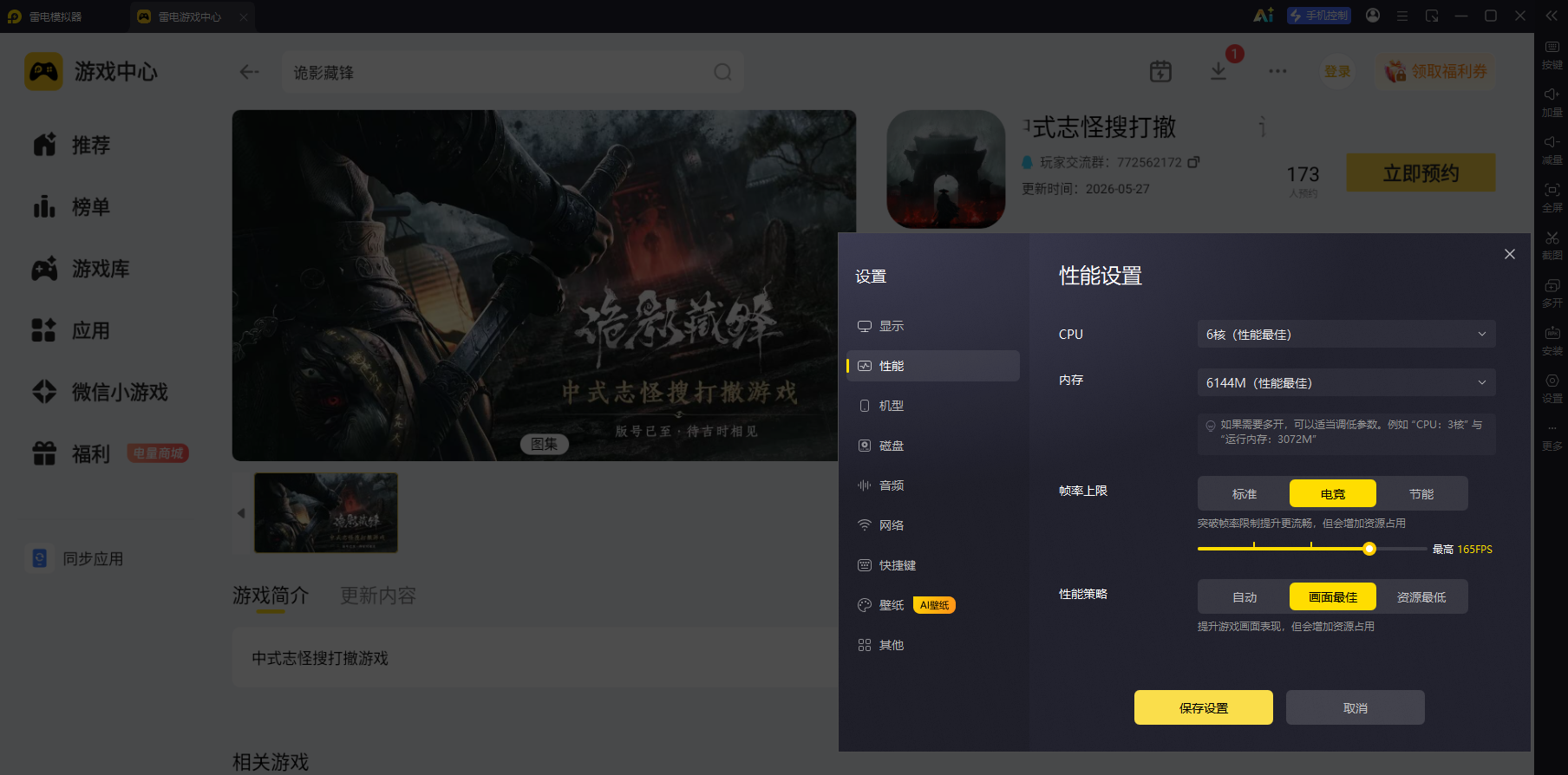Image resolution: width=1568 pixels, height=775 pixels.
Task: Switch to 壁纸 settings section
Action: (933, 605)
